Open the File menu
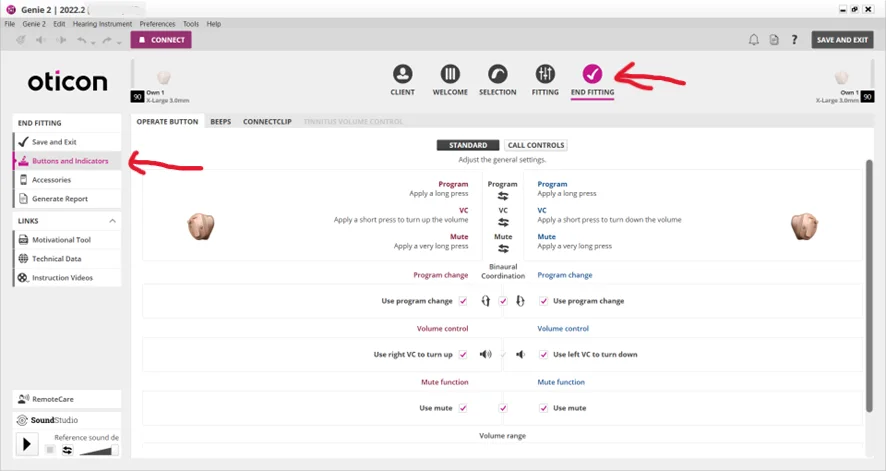 point(10,24)
